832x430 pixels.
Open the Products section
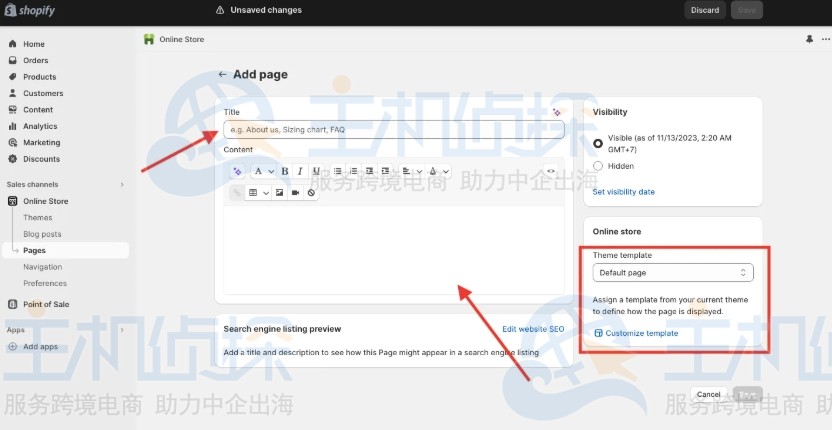[39, 77]
